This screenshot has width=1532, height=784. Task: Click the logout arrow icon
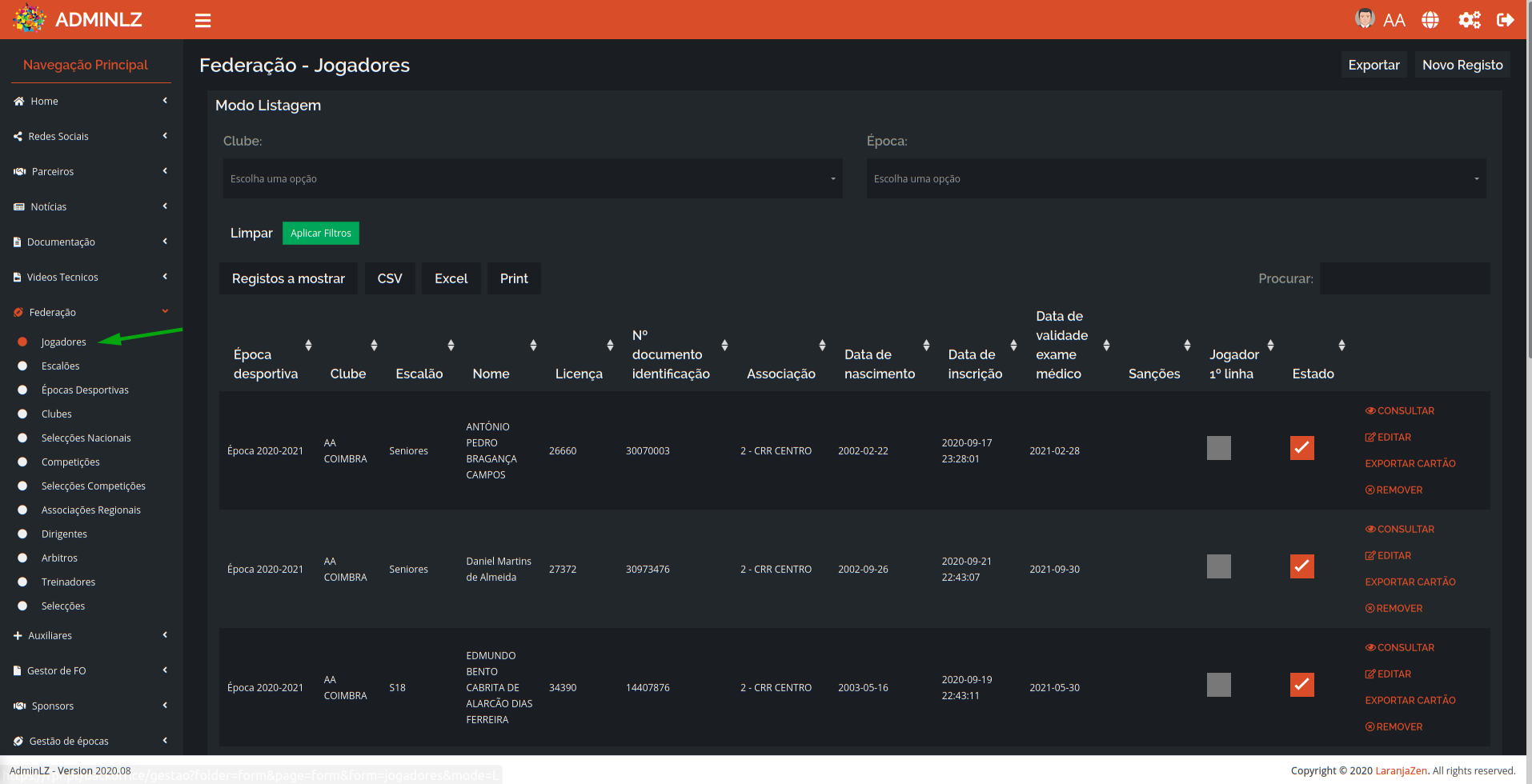pos(1506,20)
